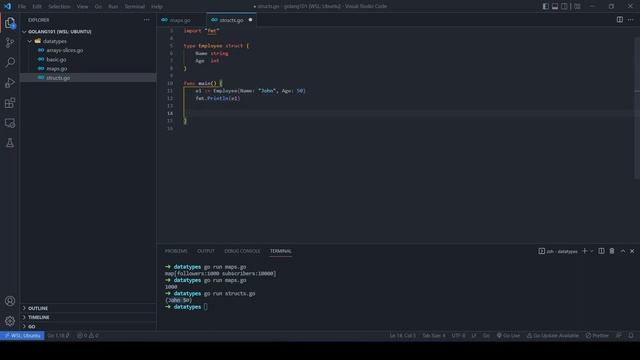Open the Help menu

pyautogui.click(x=157, y=6)
